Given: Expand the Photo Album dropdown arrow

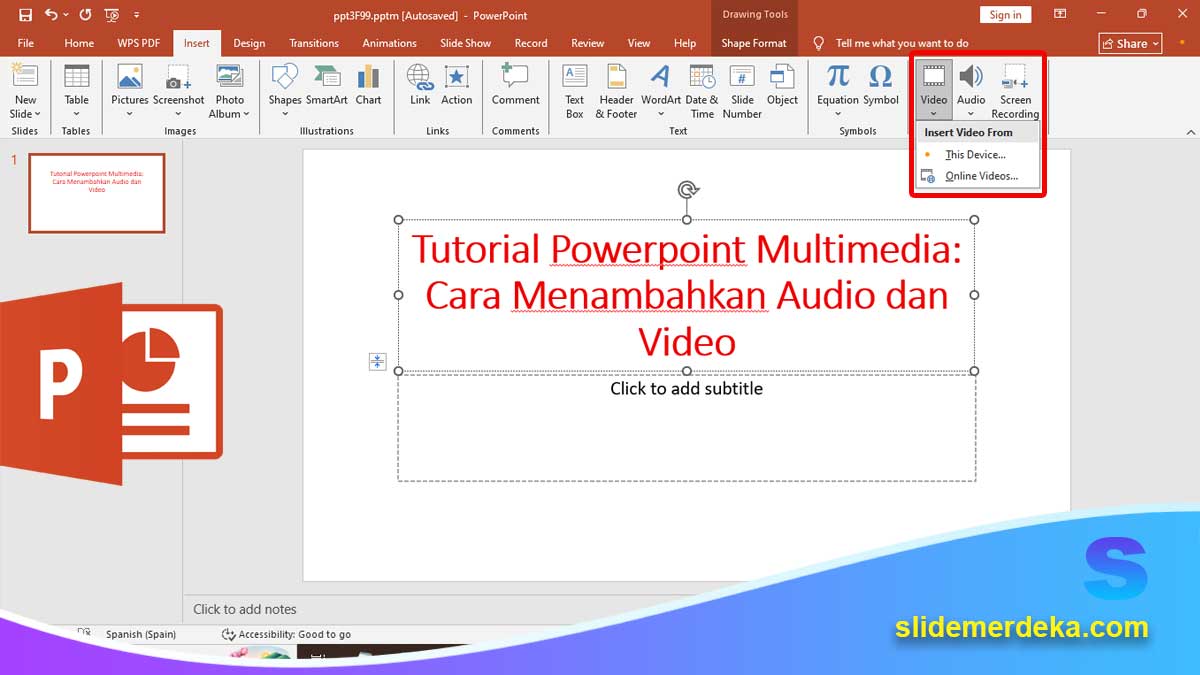Looking at the screenshot, I should click(x=246, y=114).
